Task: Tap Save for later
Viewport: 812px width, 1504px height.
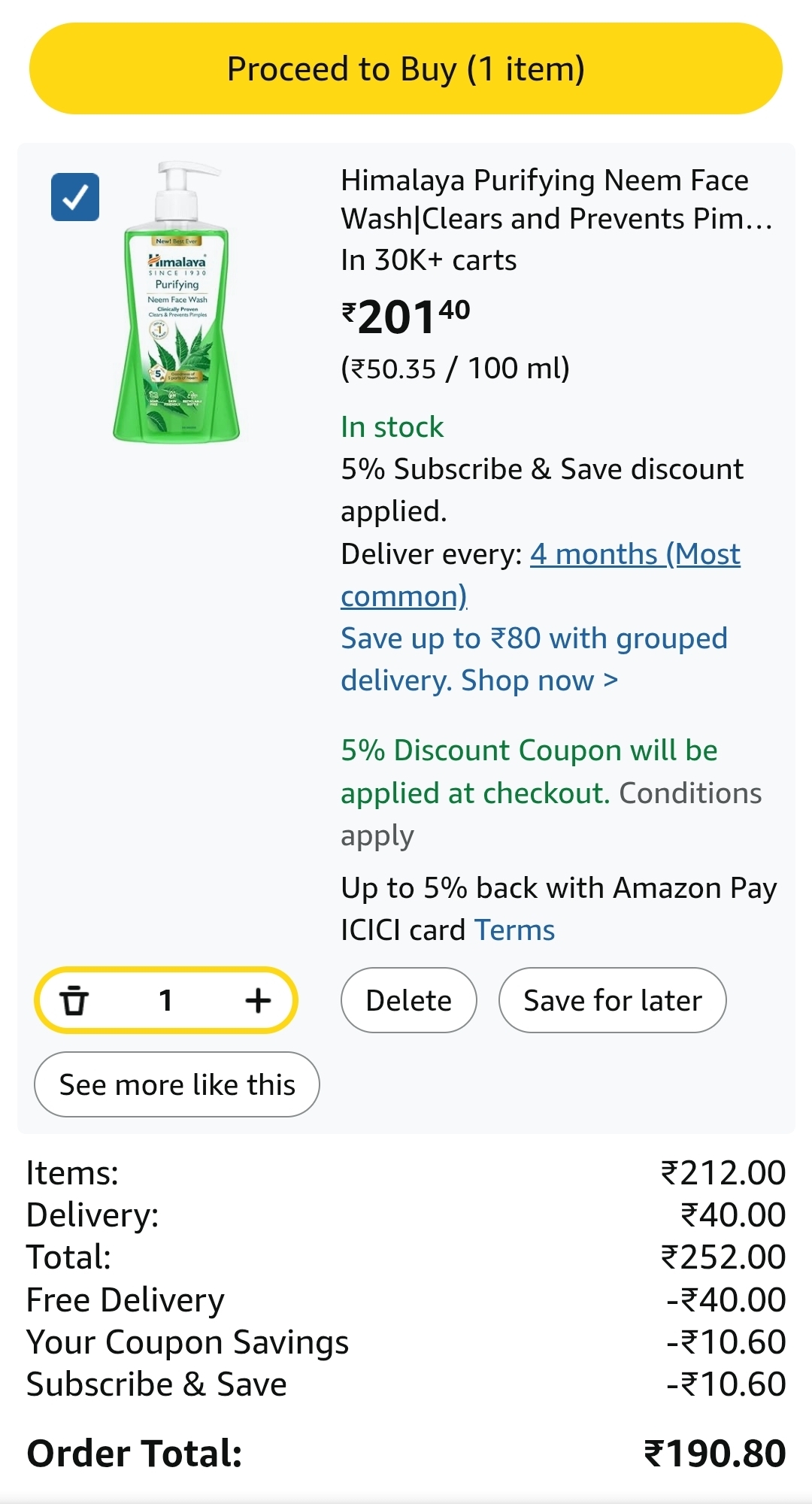Action: 612,1001
